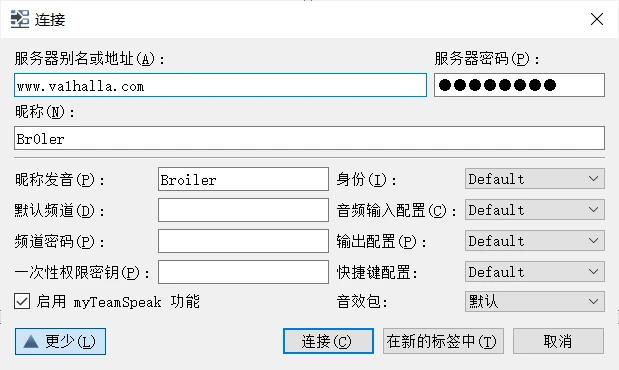Expand the 音频输入配置 dropdown
This screenshot has height=370, width=619.
pyautogui.click(x=535, y=210)
